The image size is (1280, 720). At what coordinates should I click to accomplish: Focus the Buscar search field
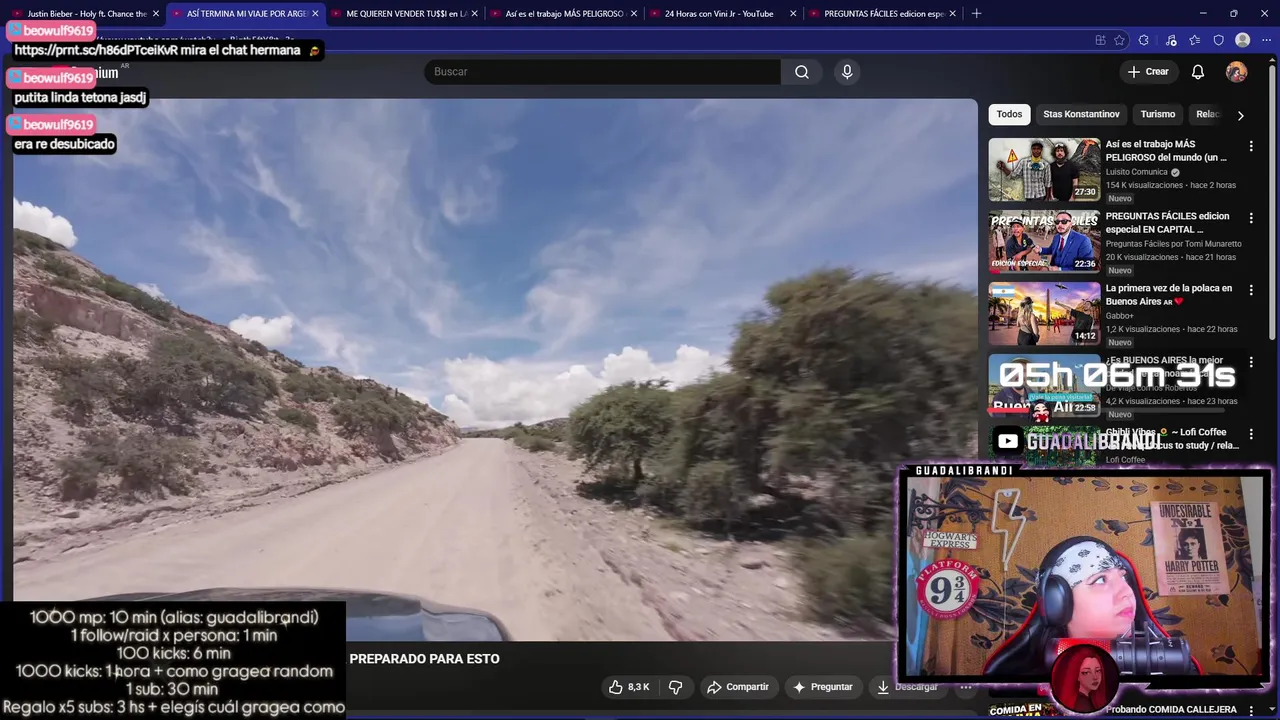pos(603,72)
